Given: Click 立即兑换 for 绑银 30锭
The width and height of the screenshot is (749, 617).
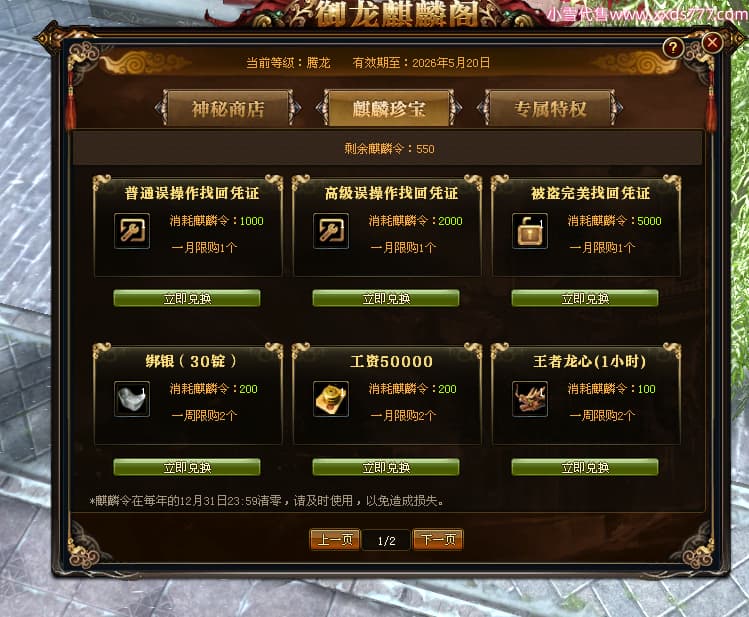Looking at the screenshot, I should point(187,467).
